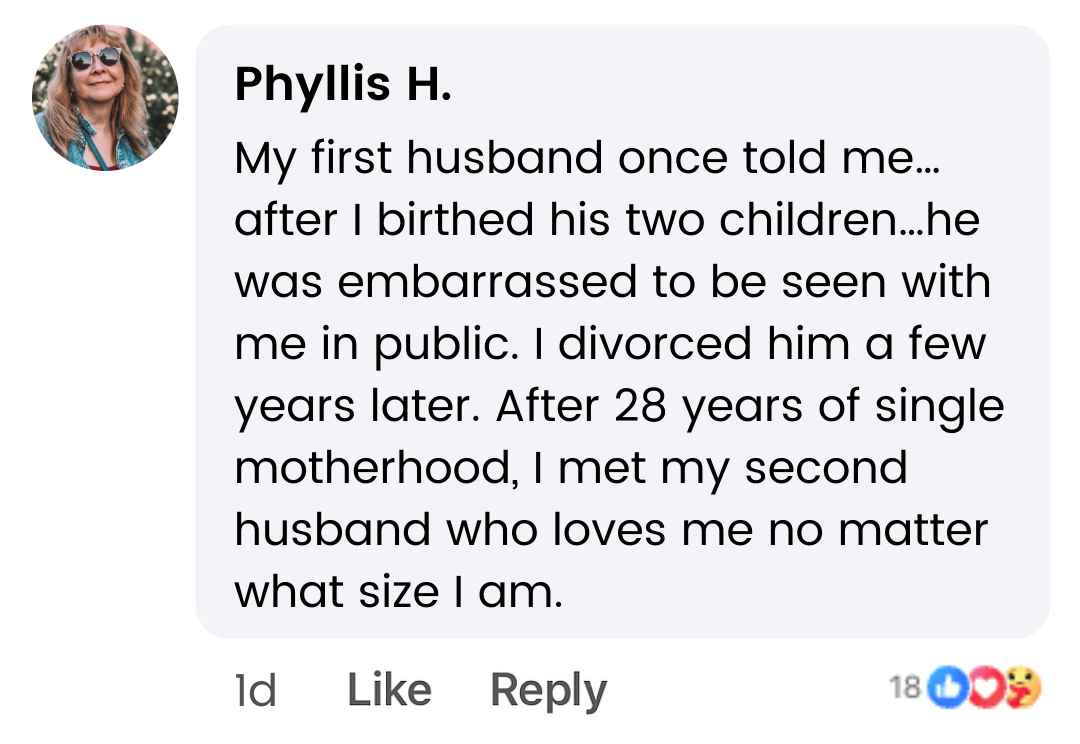Click the 1d timestamp of the comment
Screen dimensions: 1080x744
point(256,690)
